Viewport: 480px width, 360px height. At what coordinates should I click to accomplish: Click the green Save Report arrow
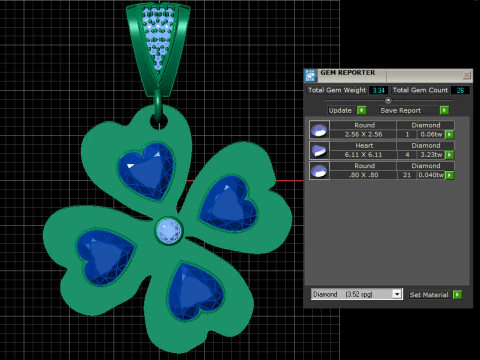(444, 110)
